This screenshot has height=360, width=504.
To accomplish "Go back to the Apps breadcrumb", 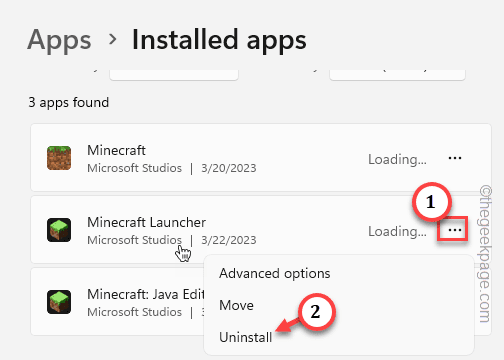I will [59, 40].
